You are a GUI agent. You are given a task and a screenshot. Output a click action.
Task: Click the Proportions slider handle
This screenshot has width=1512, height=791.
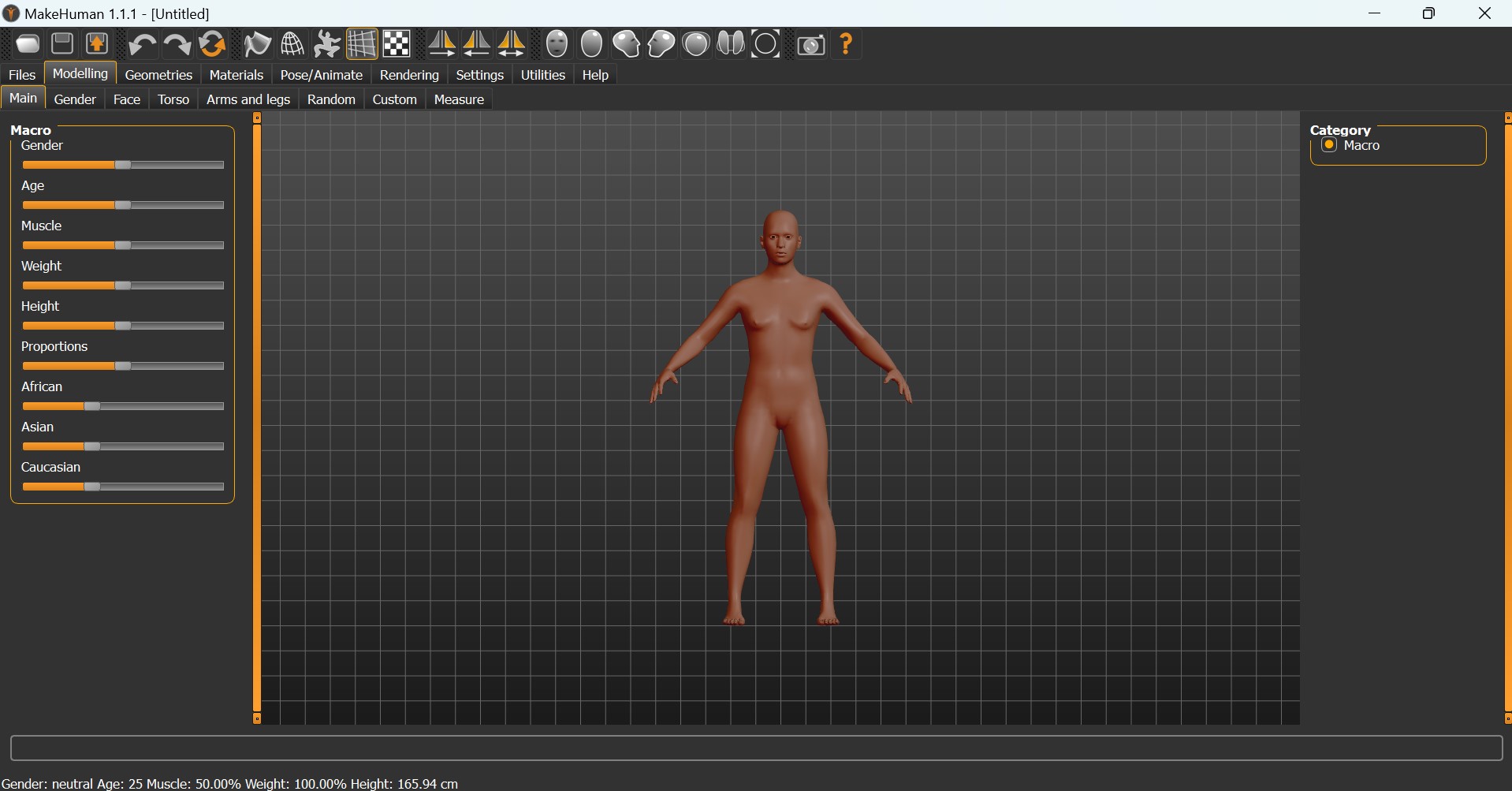(x=123, y=366)
